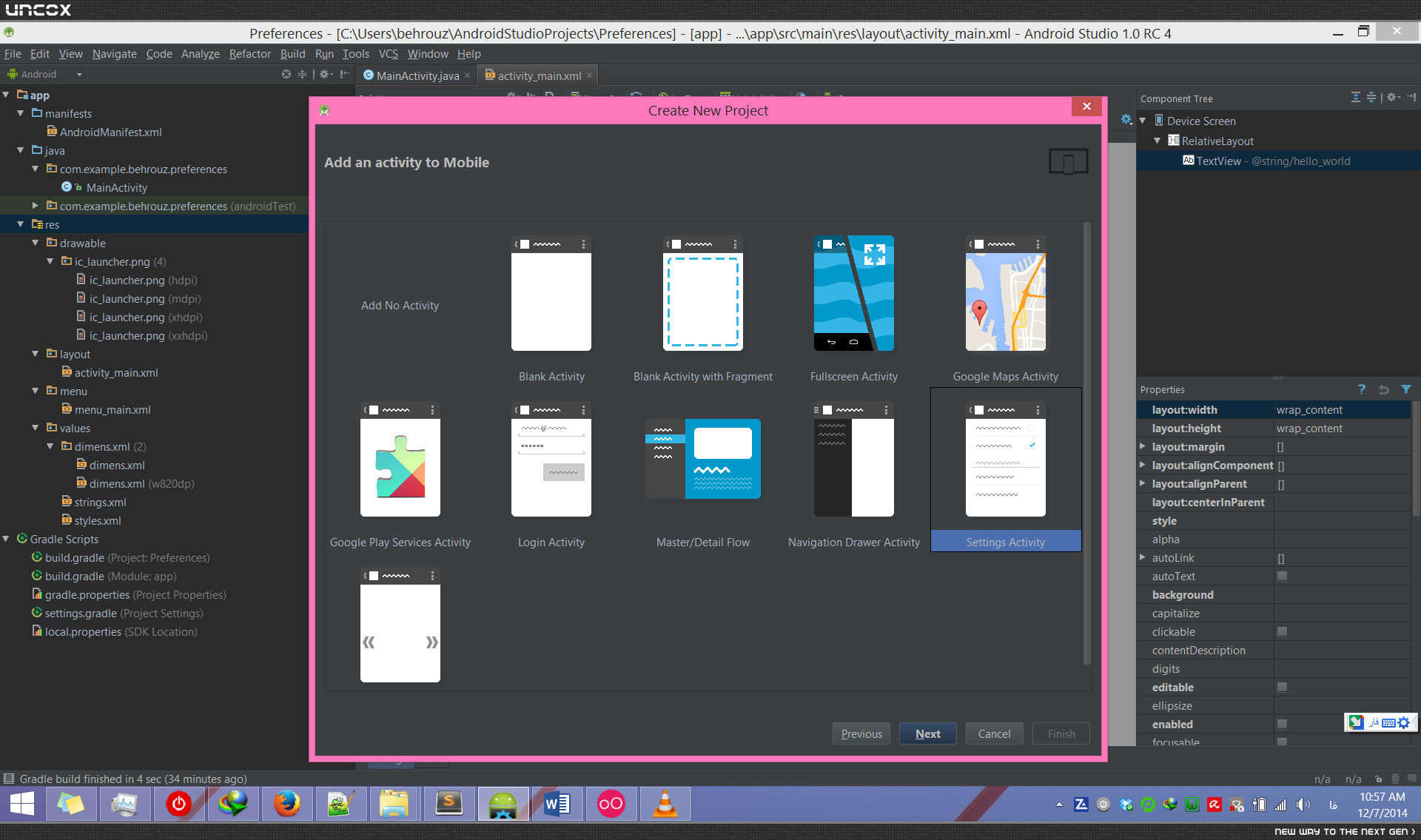Hide the Project panel via arrow icon
The height and width of the screenshot is (840, 1421).
344,74
